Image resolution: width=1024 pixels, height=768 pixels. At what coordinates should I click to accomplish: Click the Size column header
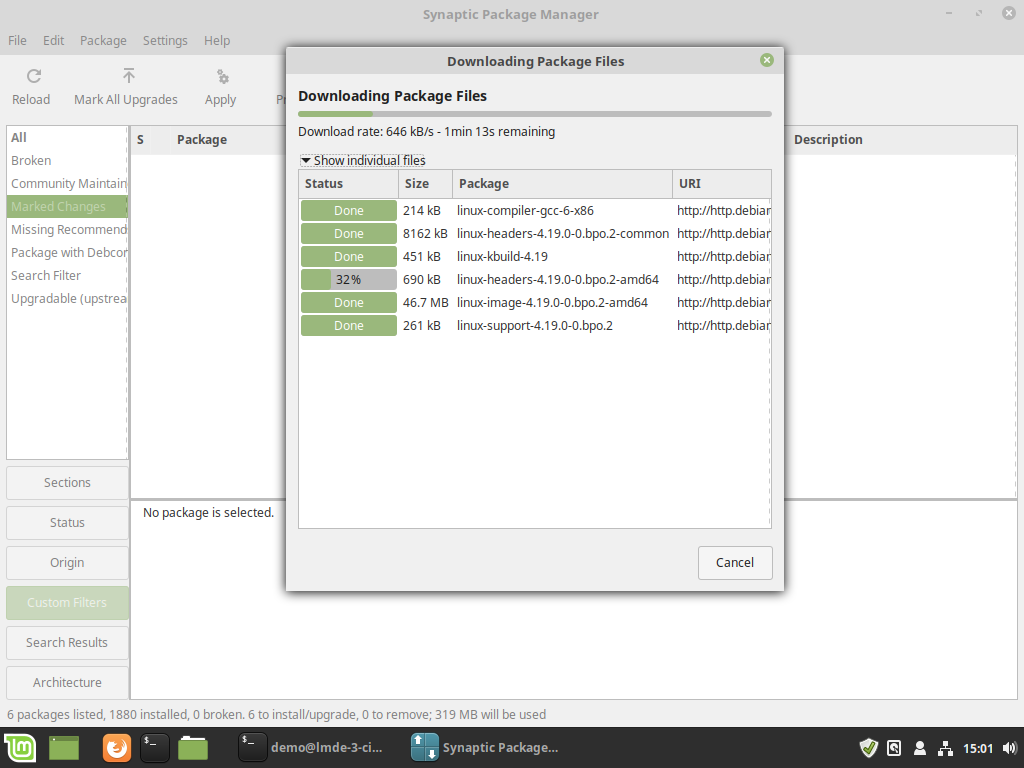point(426,184)
